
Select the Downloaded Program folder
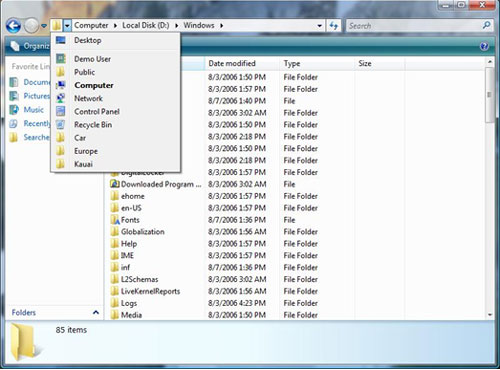click(x=156, y=184)
